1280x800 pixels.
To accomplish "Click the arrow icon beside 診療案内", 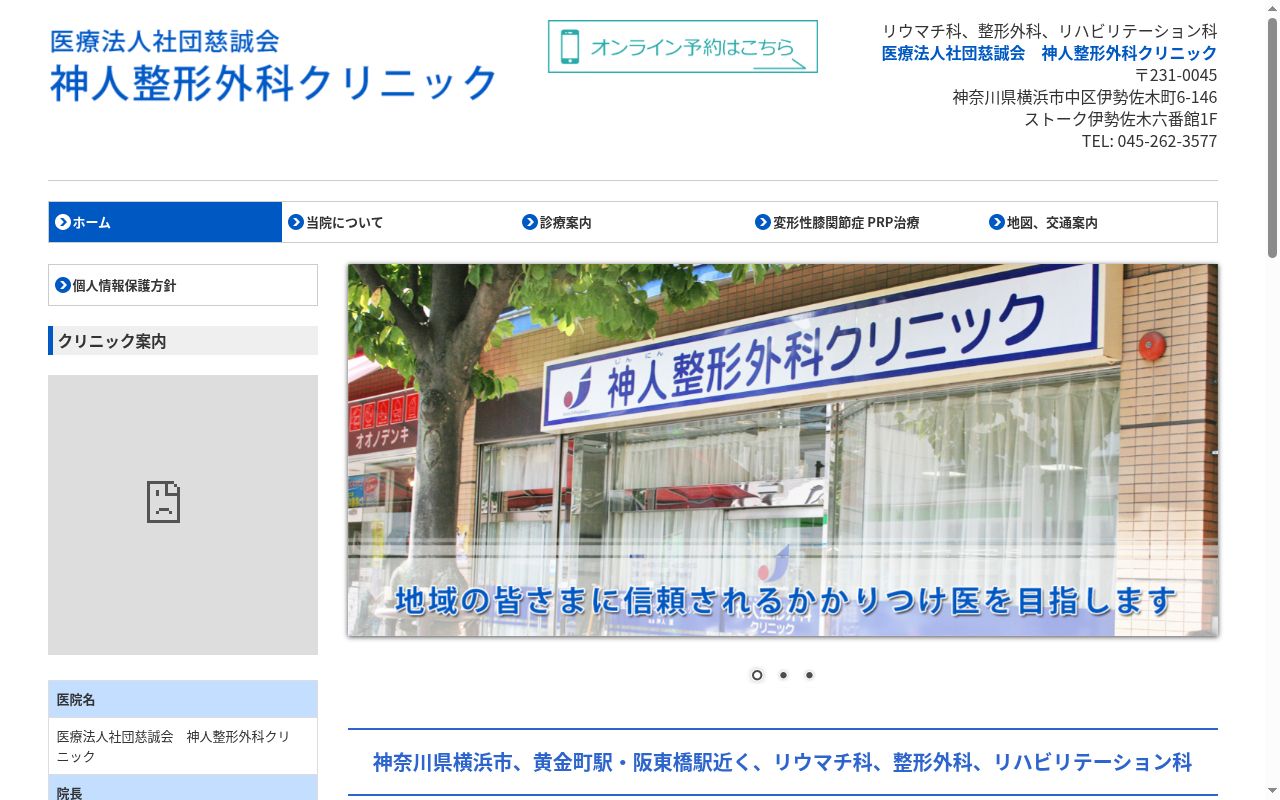I will pyautogui.click(x=530, y=222).
